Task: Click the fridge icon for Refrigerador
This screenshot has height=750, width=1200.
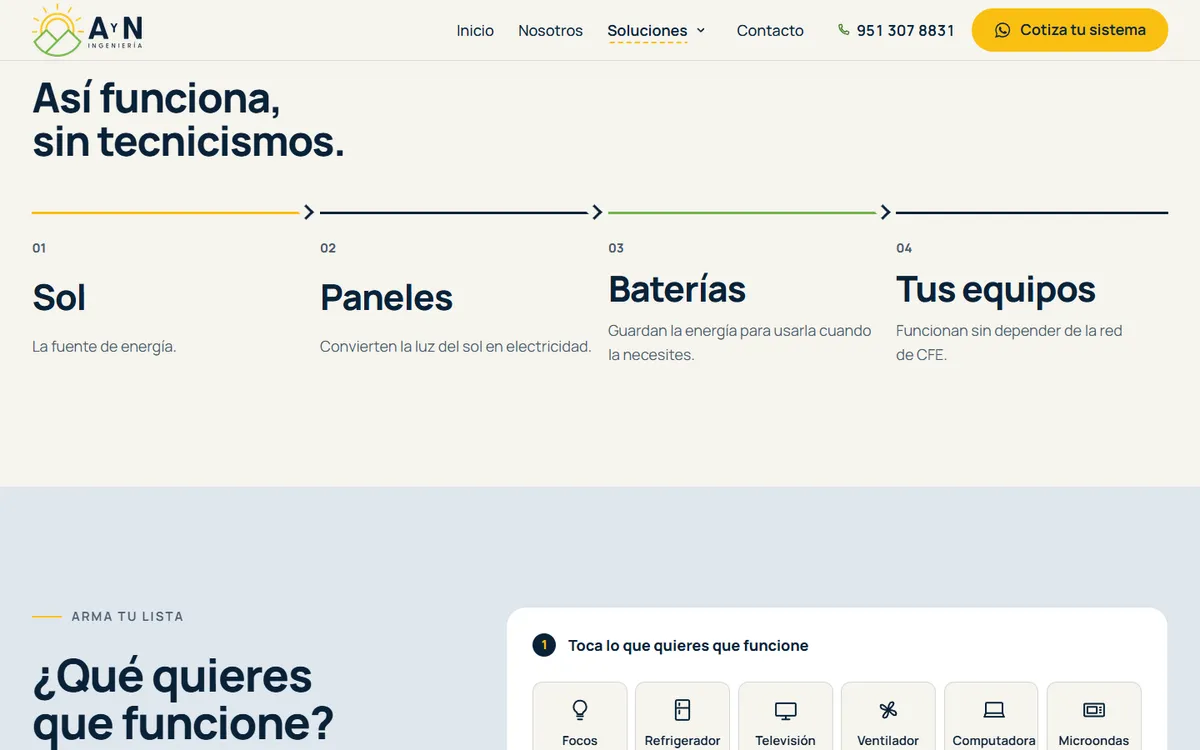Action: click(683, 710)
